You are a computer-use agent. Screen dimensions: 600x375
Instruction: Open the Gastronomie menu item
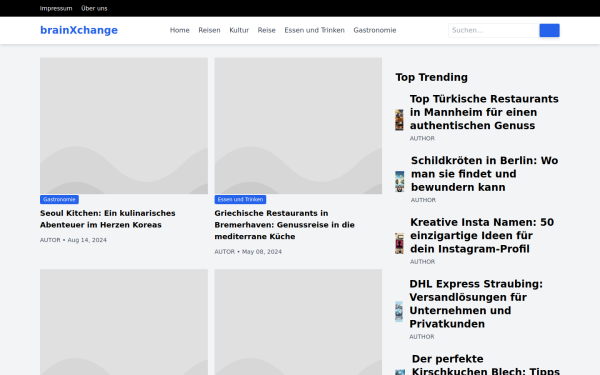[375, 30]
